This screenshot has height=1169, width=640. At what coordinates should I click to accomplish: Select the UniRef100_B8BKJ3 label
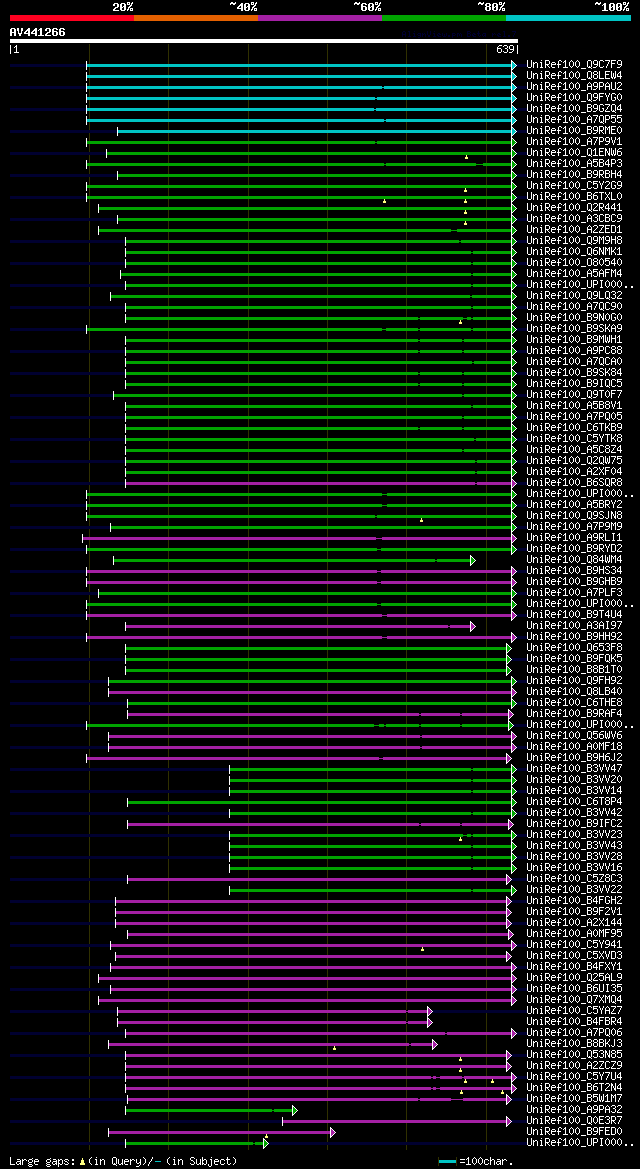pyautogui.click(x=574, y=1044)
